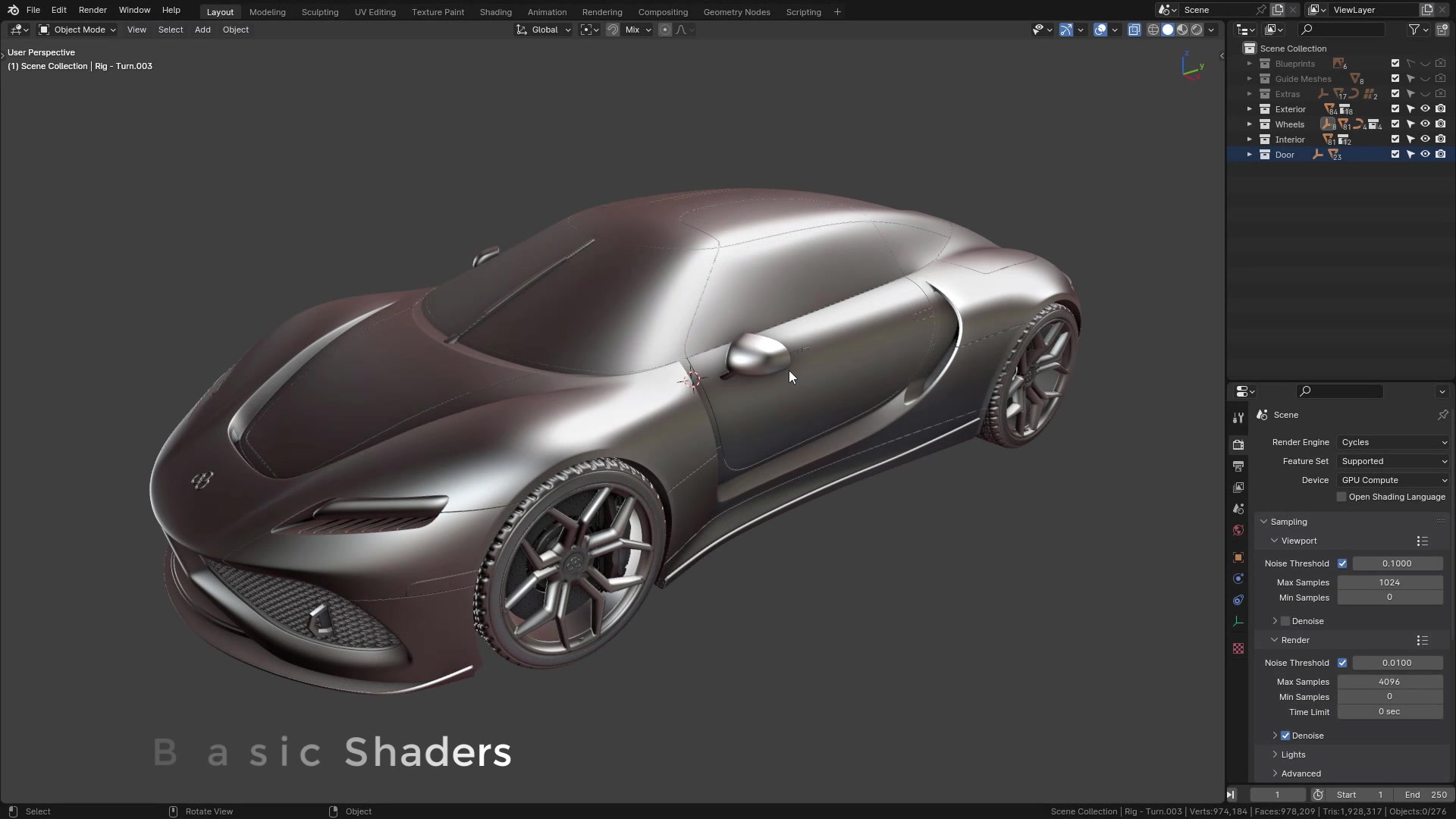Open the Tool properties tab
Screen dimensions: 1456x819
coord(1238,418)
